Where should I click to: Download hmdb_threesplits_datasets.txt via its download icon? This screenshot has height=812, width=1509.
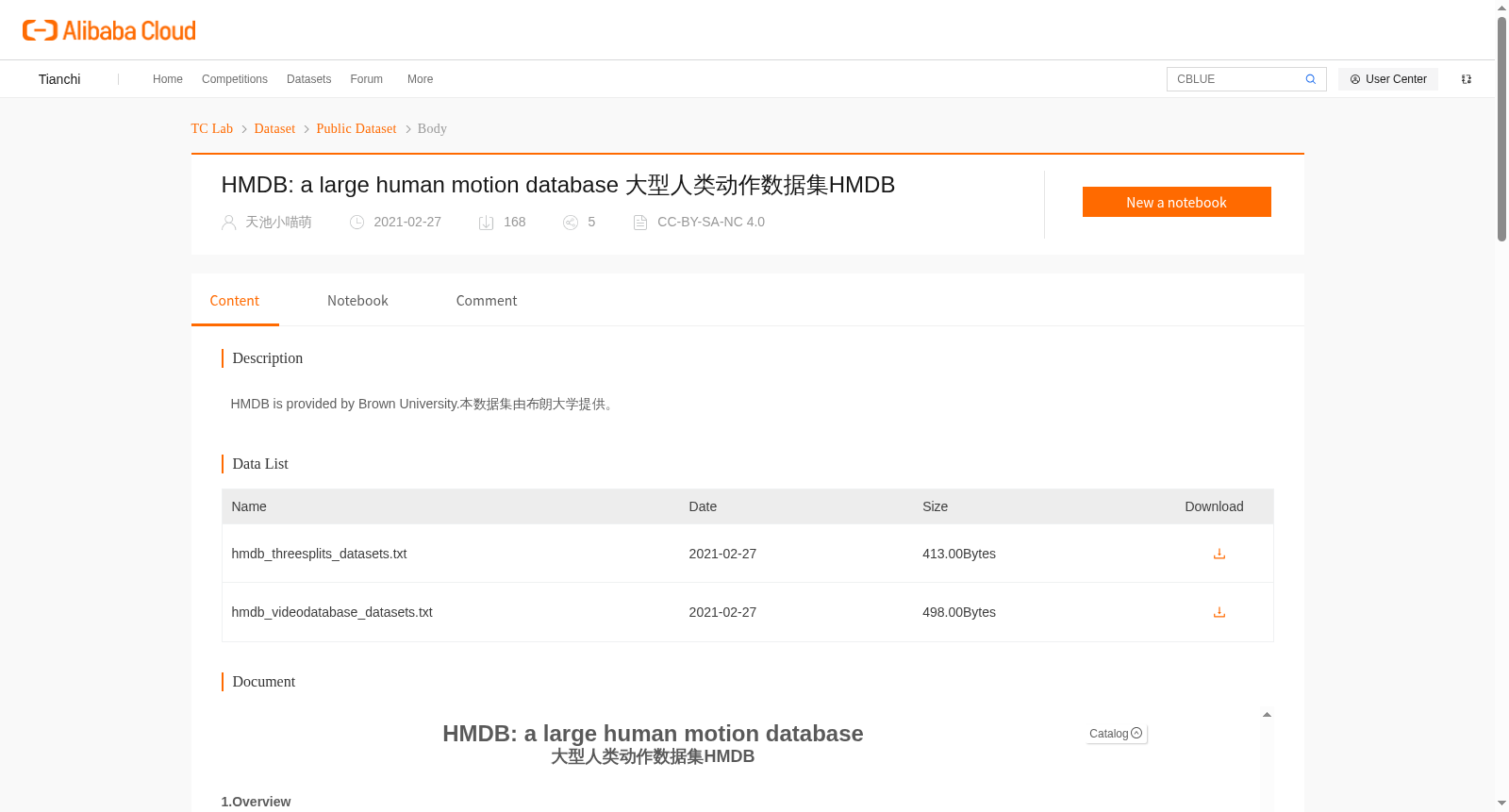point(1219,554)
